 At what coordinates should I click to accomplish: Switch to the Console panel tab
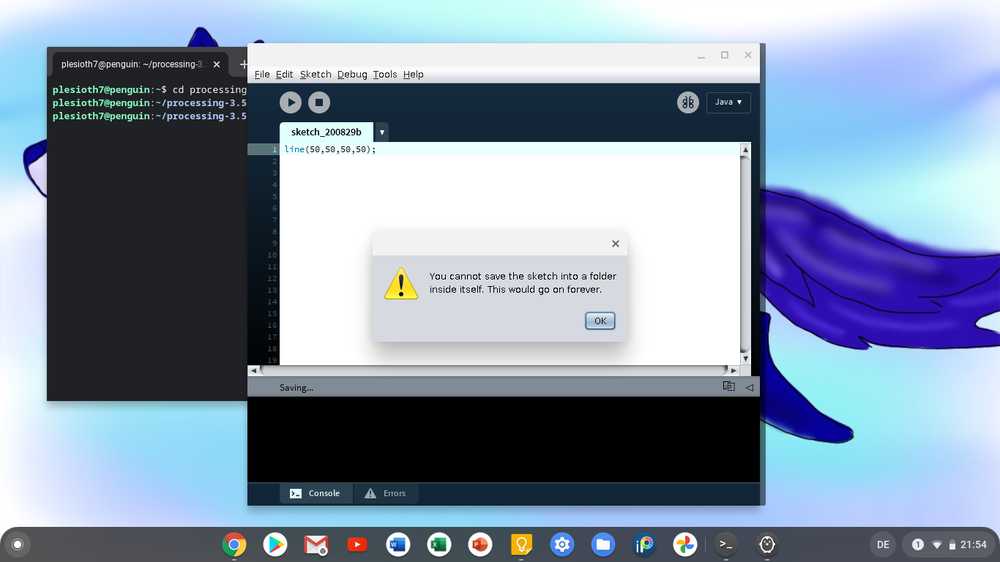pos(315,493)
